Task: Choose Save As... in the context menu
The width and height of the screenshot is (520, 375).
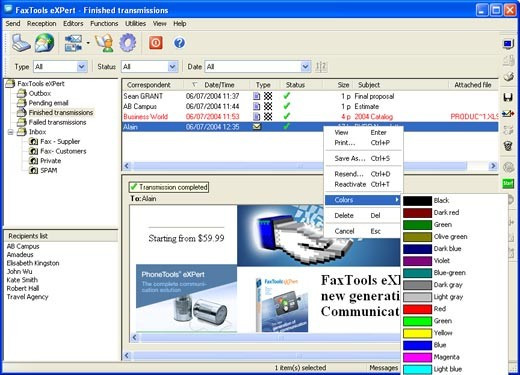Action: pyautogui.click(x=362, y=158)
